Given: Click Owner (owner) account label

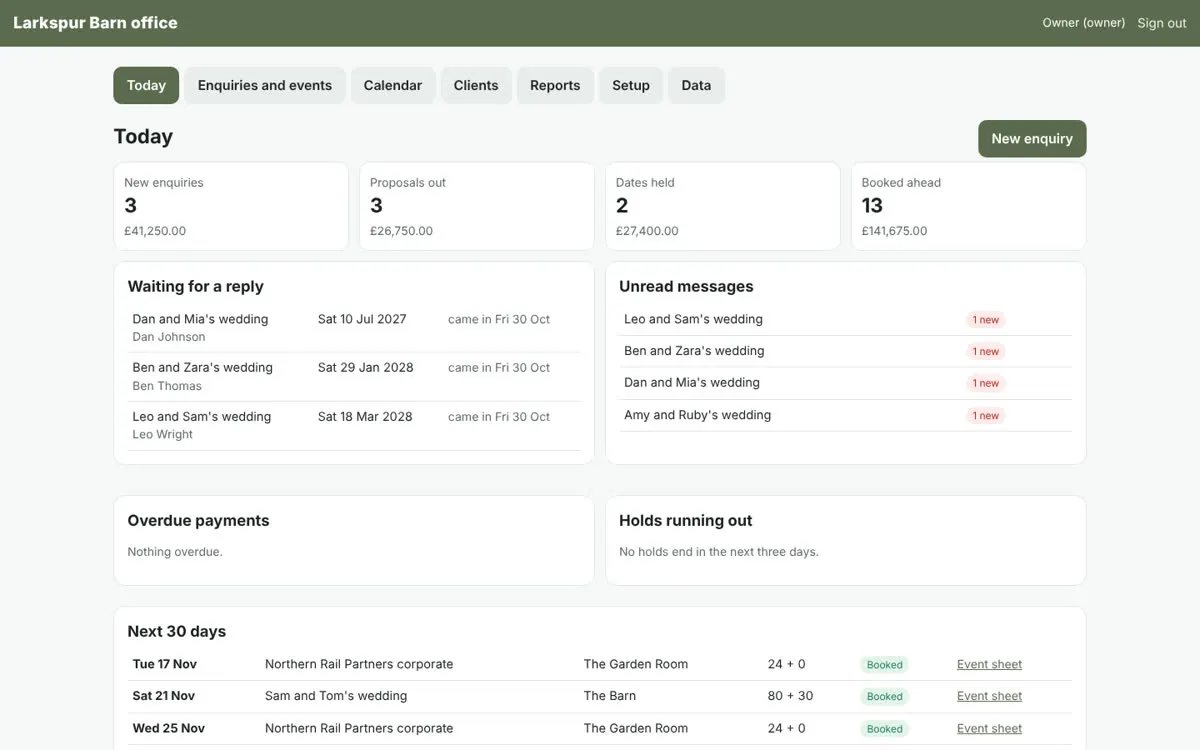Looking at the screenshot, I should click(x=1083, y=23).
